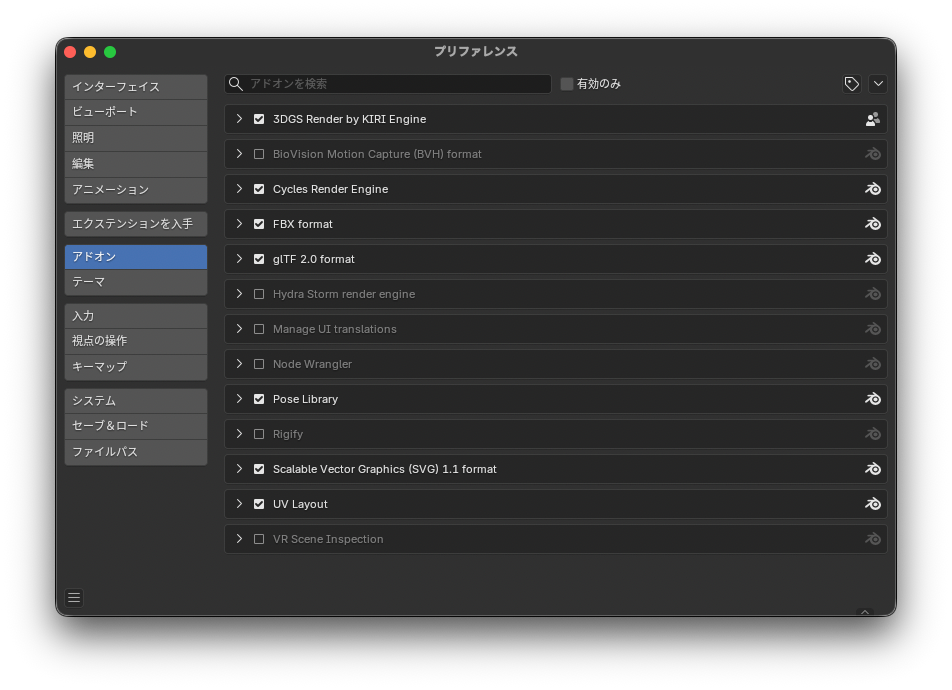The height and width of the screenshot is (690, 952).
Task: Open the キーマップ preferences section
Action: click(x=135, y=367)
